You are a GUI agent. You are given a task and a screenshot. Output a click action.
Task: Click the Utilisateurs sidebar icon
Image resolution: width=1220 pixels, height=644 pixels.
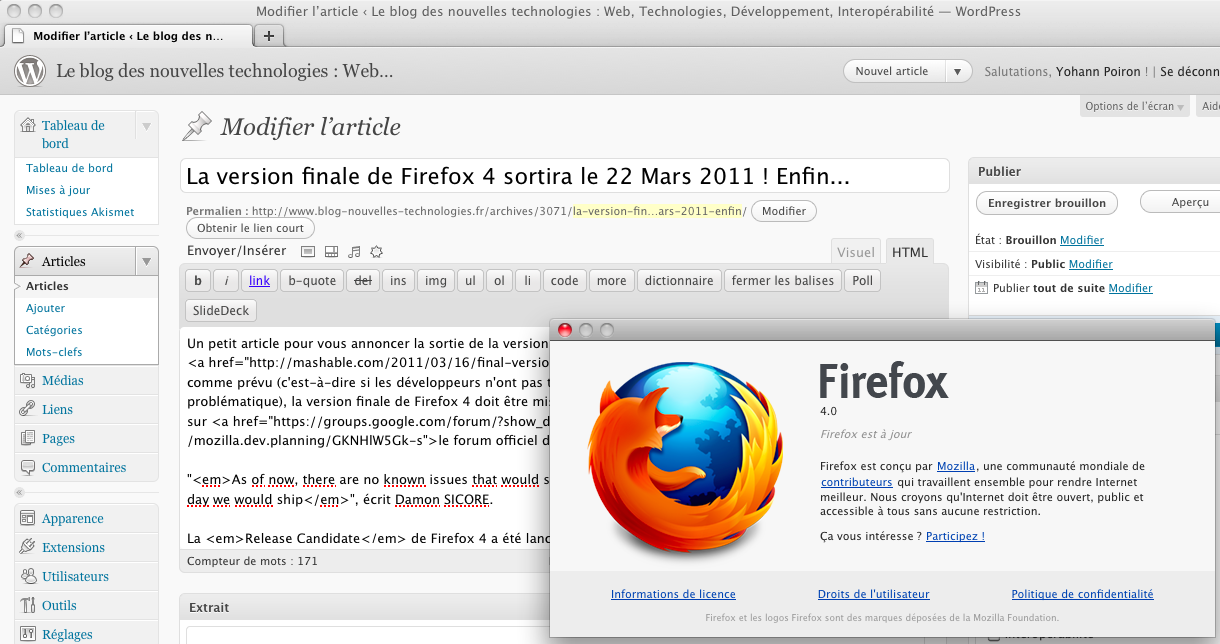(28, 576)
